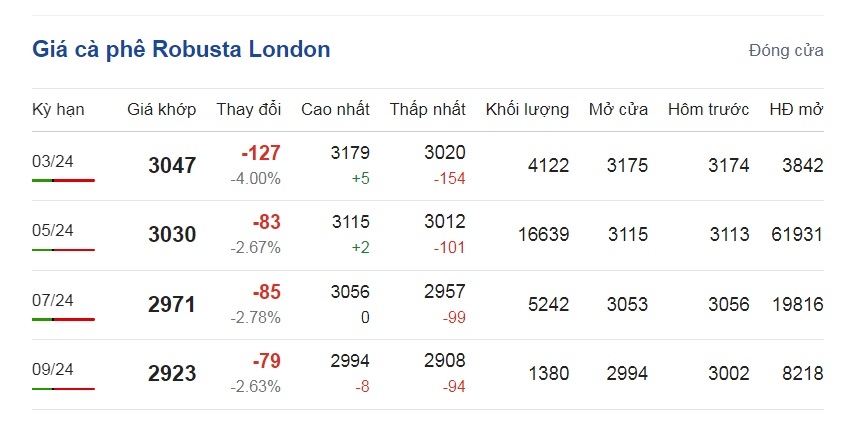Screen dimensions: 862x421
Task: Sort by the Giá khớp column header
Action: pos(162,109)
